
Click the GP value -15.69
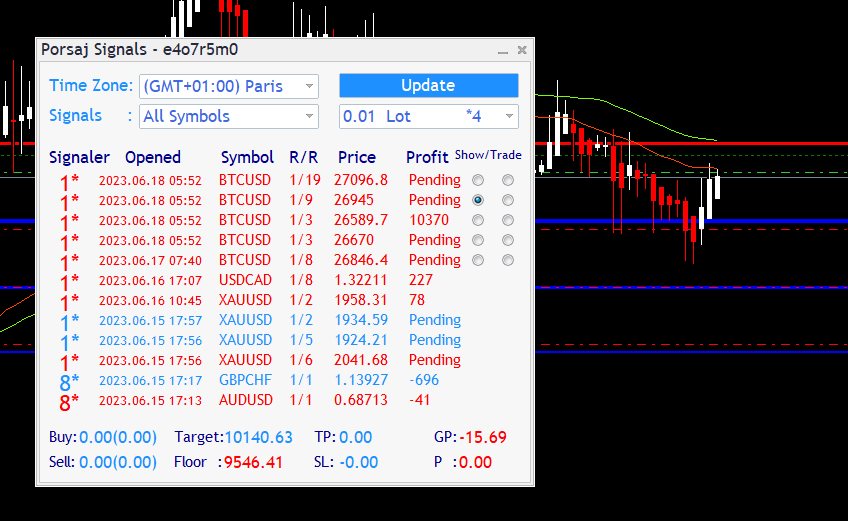pyautogui.click(x=483, y=438)
